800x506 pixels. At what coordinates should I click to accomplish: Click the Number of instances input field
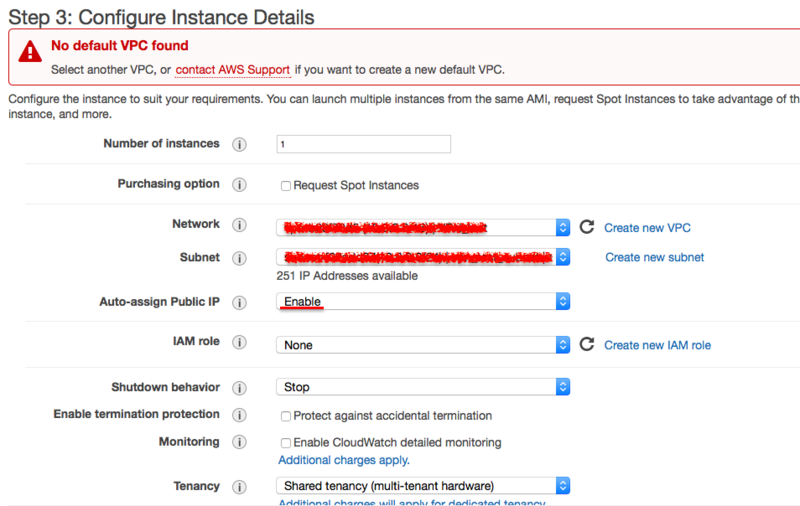pos(363,144)
